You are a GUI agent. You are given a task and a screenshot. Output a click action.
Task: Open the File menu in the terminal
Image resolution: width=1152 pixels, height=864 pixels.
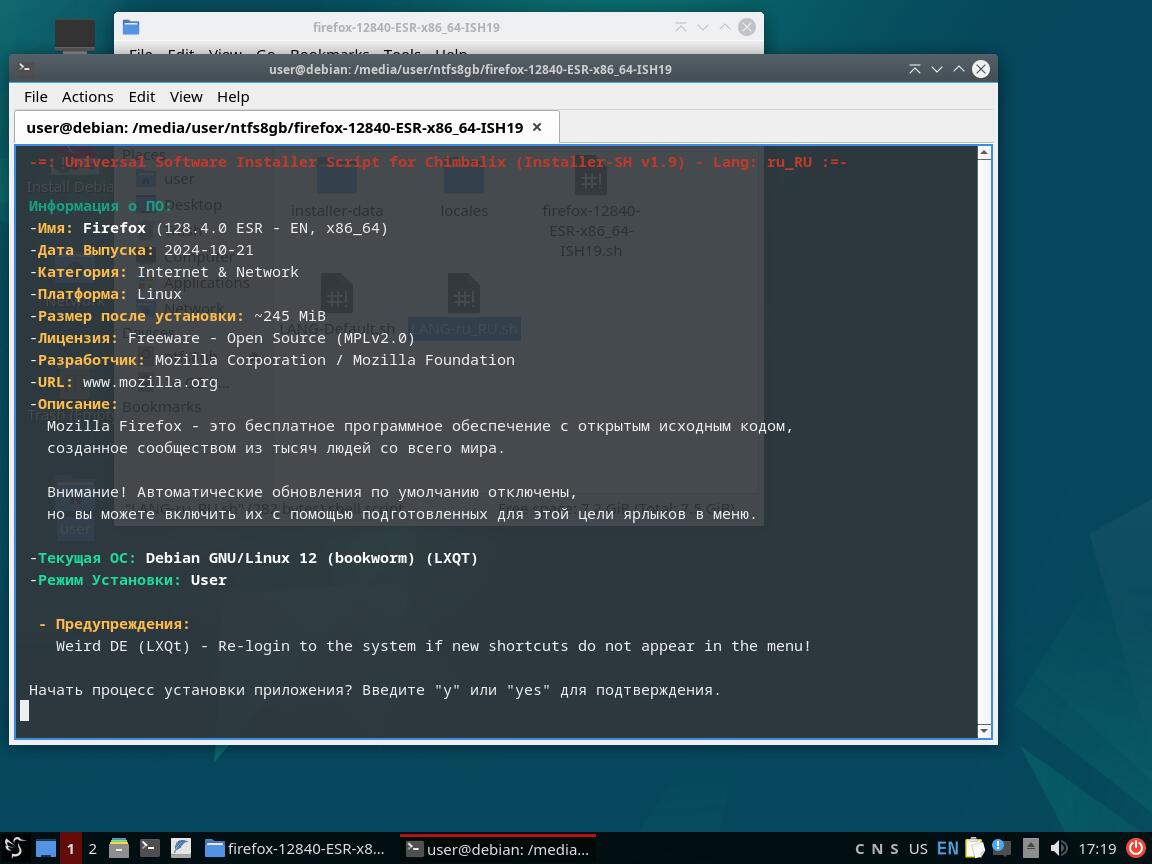(x=35, y=97)
